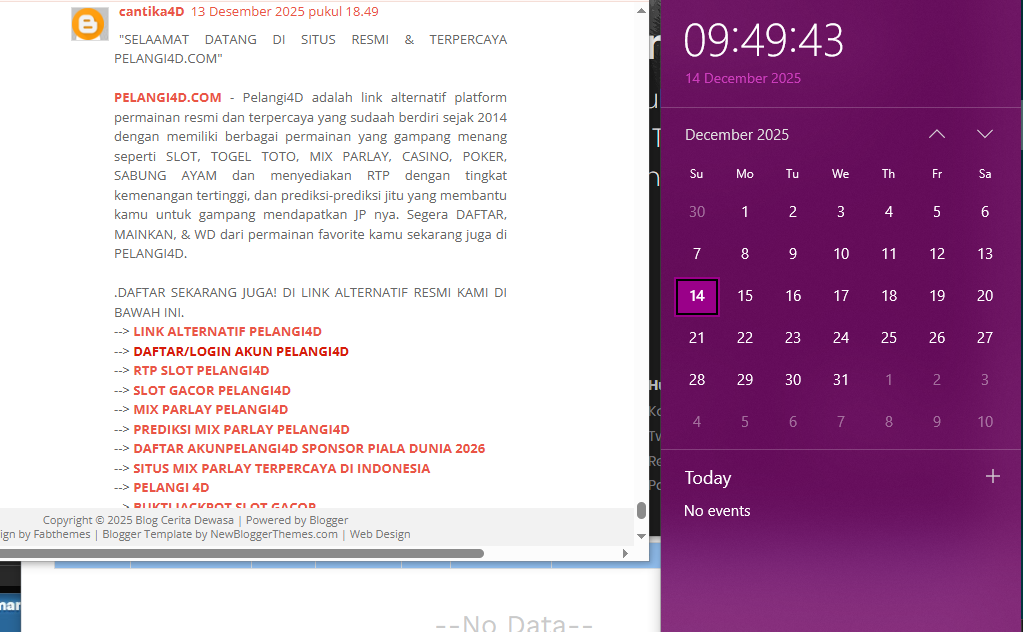The height and width of the screenshot is (632, 1023).
Task: Click the clock time 09:49:43
Action: pos(763,40)
